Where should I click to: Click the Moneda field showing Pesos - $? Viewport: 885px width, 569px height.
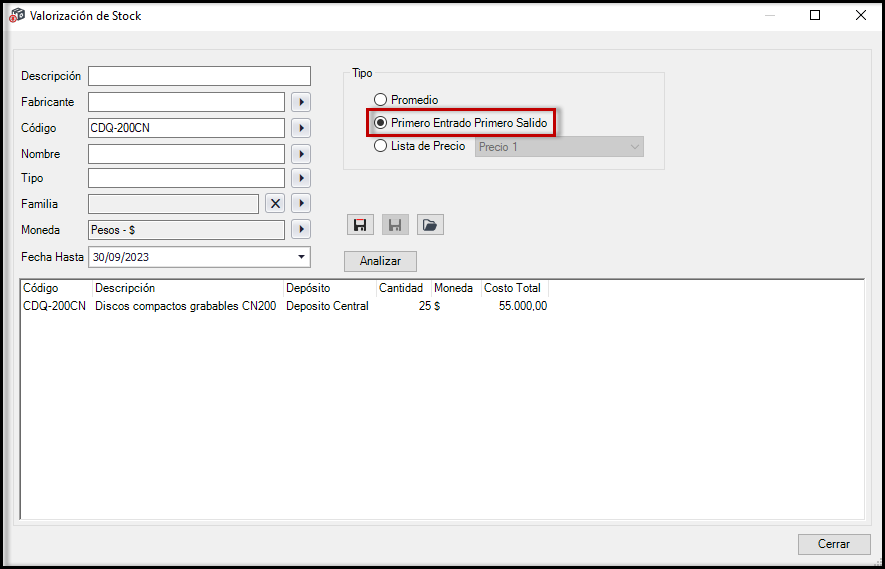click(186, 229)
